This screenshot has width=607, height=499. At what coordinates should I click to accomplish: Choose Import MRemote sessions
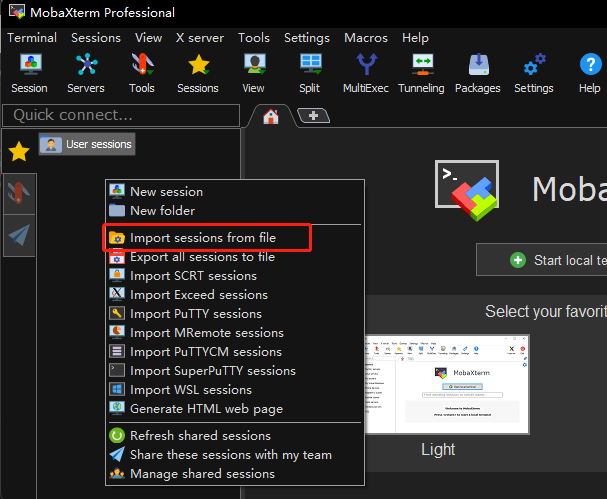[235, 333]
